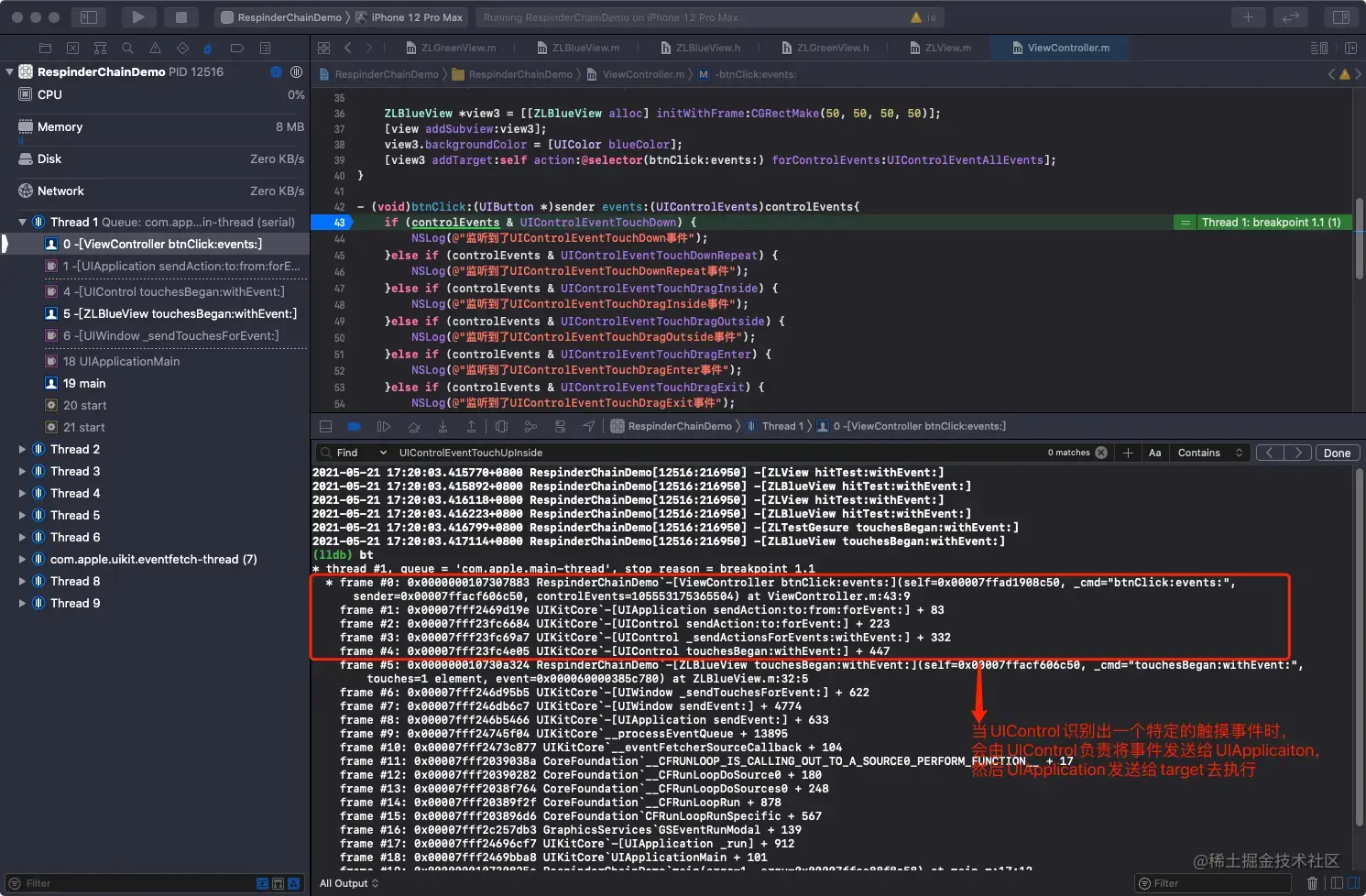Image resolution: width=1366 pixels, height=896 pixels.
Task: Expand Thread 4
Action: tap(22, 493)
